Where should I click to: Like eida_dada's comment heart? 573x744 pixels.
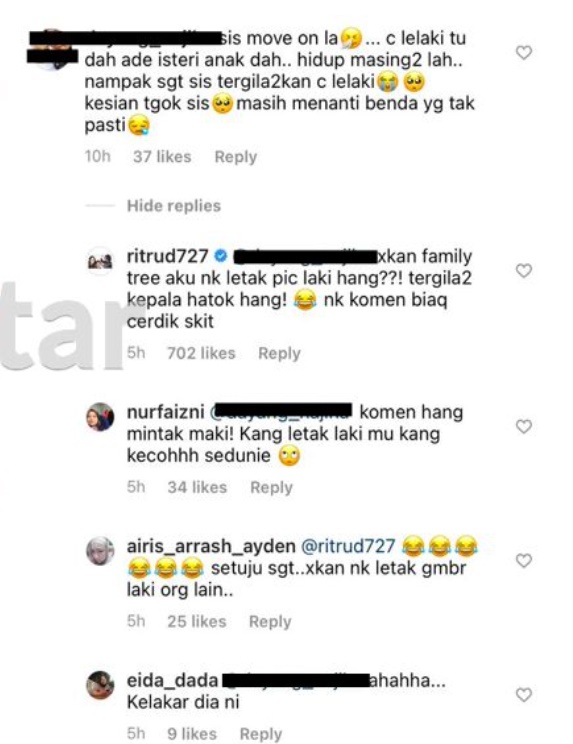click(x=524, y=695)
